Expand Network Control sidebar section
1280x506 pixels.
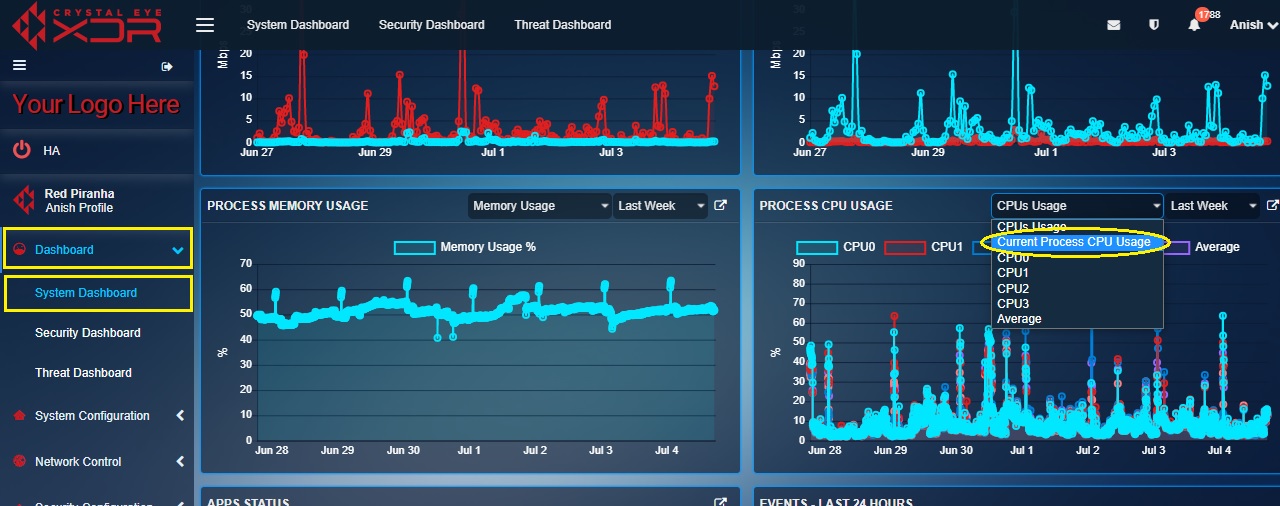180,462
